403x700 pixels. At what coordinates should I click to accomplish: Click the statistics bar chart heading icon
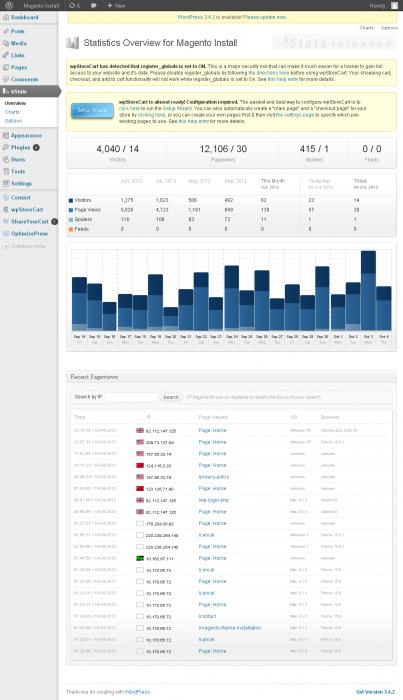tap(72, 43)
